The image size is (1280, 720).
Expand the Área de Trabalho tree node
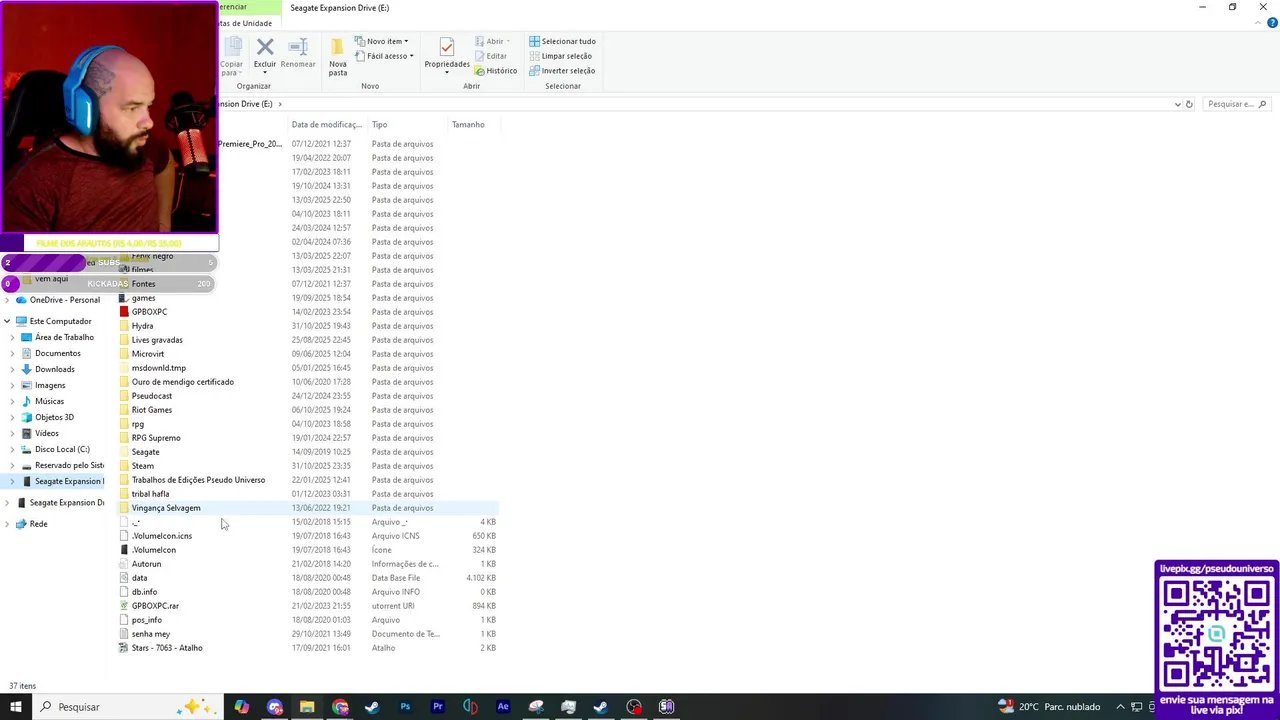[x=12, y=337]
